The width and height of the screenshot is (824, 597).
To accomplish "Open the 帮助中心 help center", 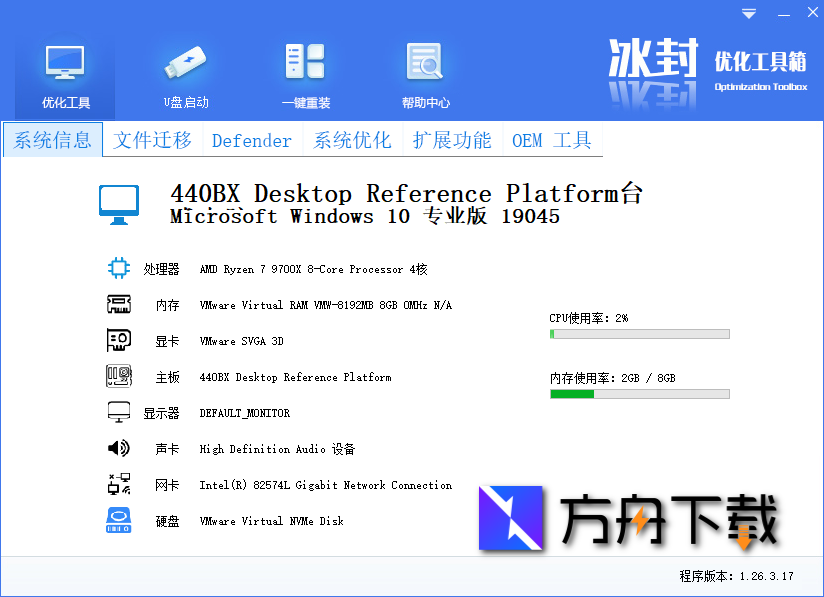I will point(425,70).
